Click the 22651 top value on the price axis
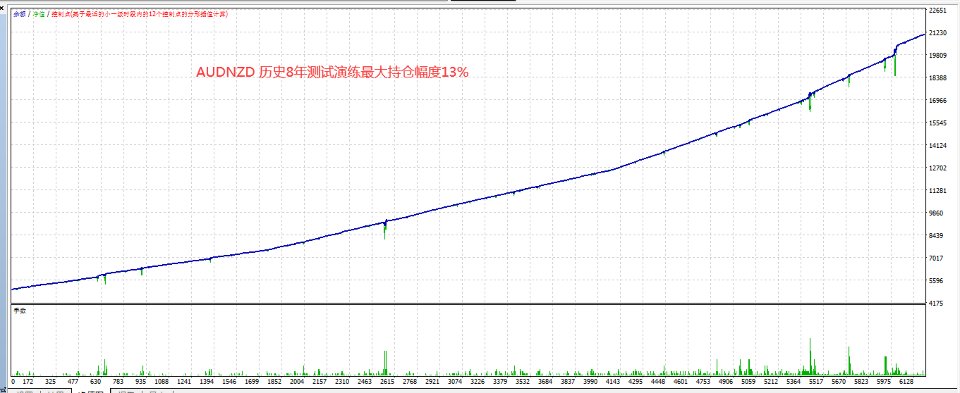The image size is (960, 393). click(937, 10)
